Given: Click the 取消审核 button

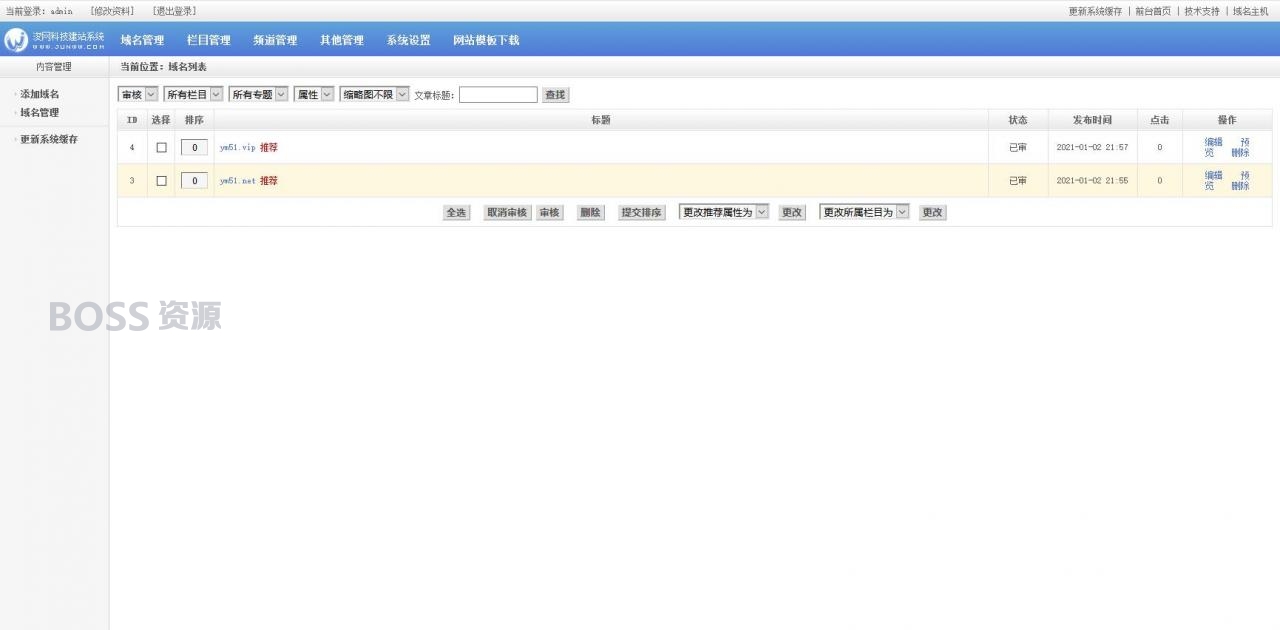Looking at the screenshot, I should (507, 213).
